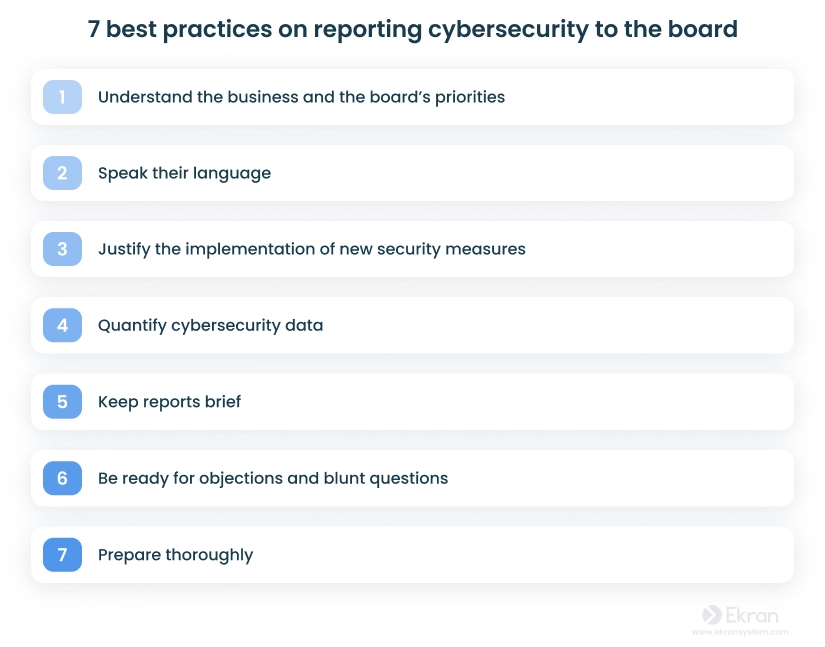Select the number 7 badge icon
Viewport: 825px width, 647px height.
[62, 554]
